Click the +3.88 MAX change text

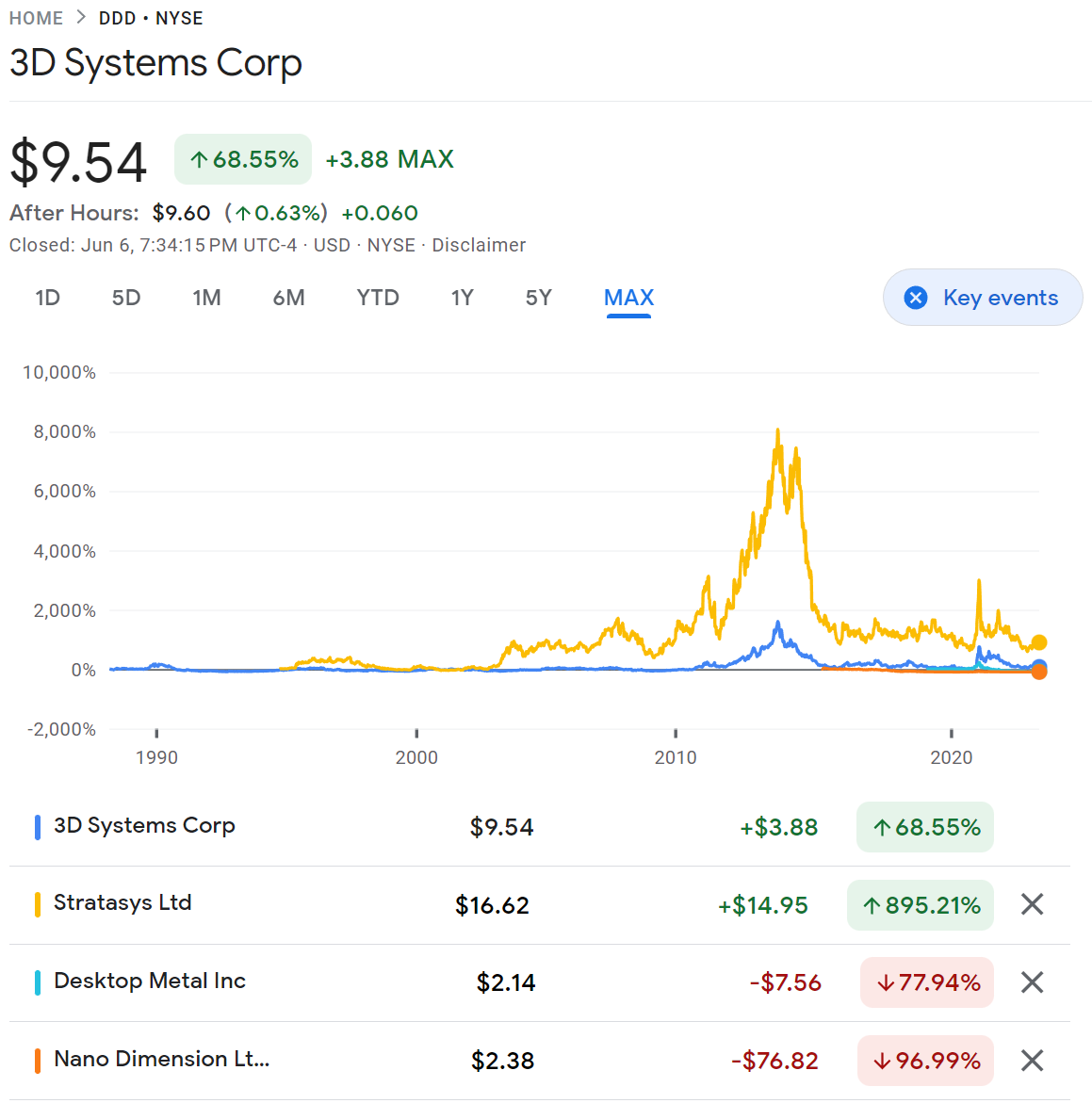click(389, 159)
